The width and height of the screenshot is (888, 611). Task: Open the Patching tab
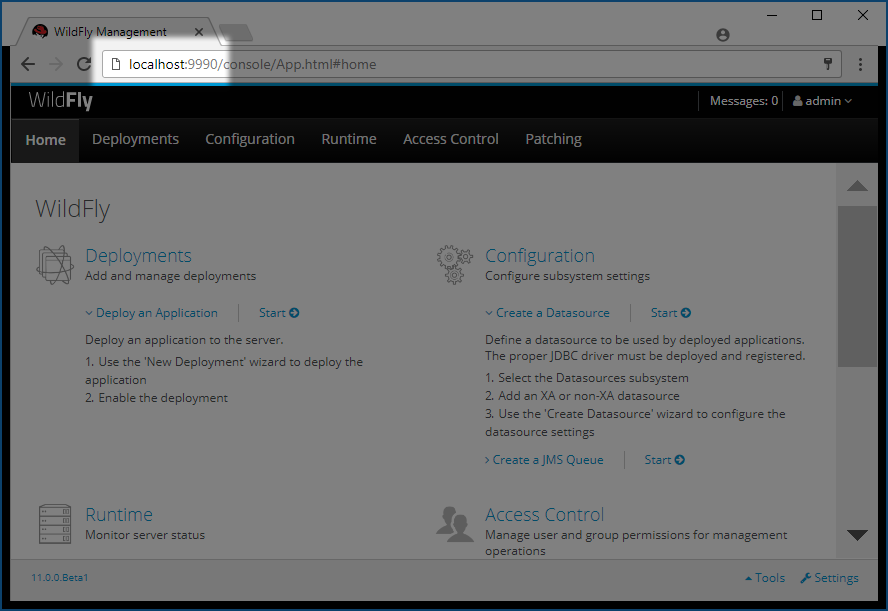coord(553,139)
